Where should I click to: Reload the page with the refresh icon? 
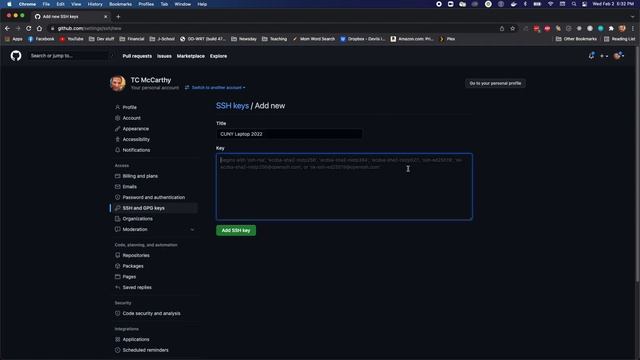pos(29,28)
